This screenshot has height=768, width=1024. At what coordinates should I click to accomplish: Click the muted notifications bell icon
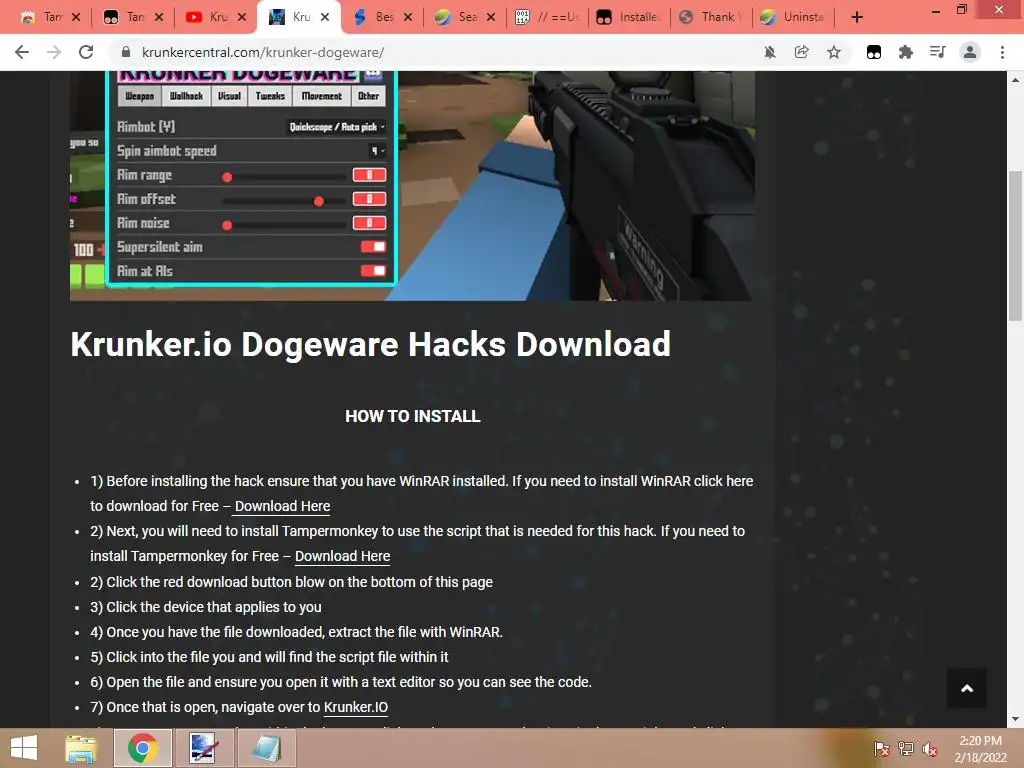[x=770, y=52]
